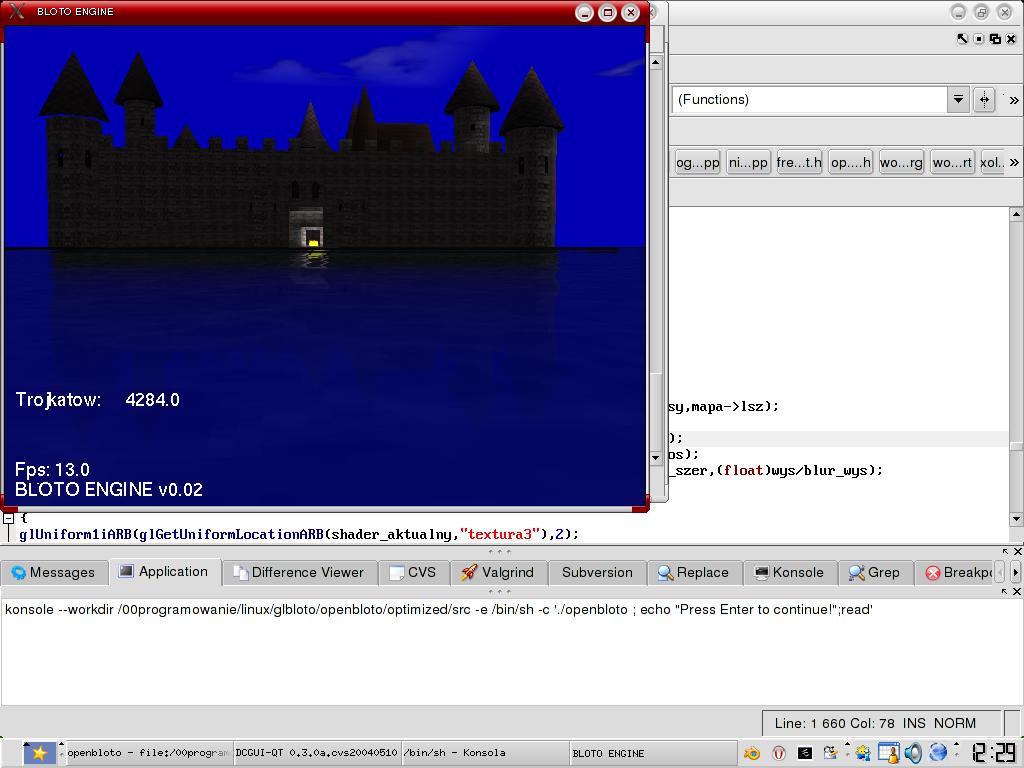Close the Application output view with its X

(x=1017, y=591)
